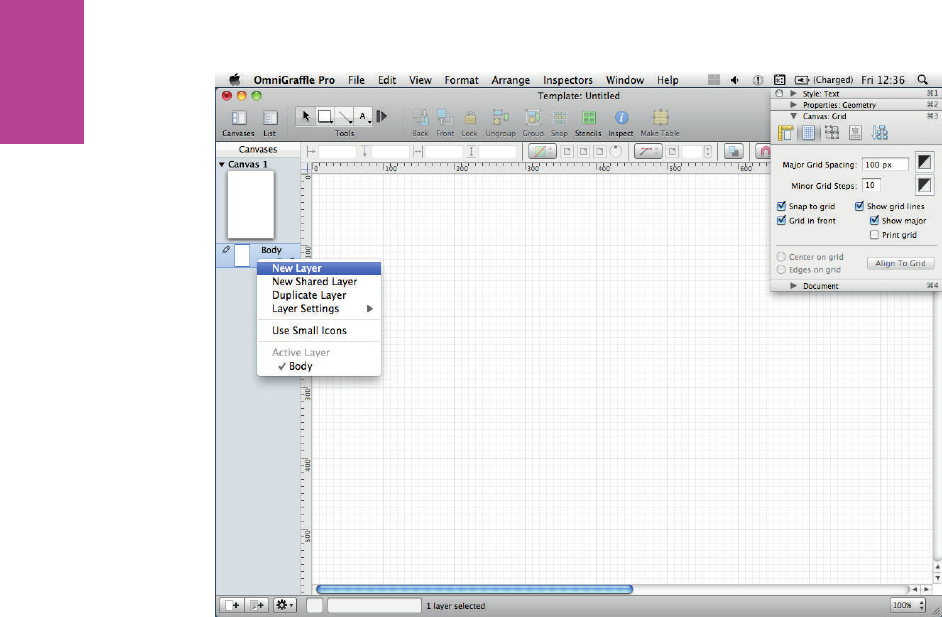The height and width of the screenshot is (617, 942).
Task: Click the Ungroup toolbar icon
Action: coord(500,117)
